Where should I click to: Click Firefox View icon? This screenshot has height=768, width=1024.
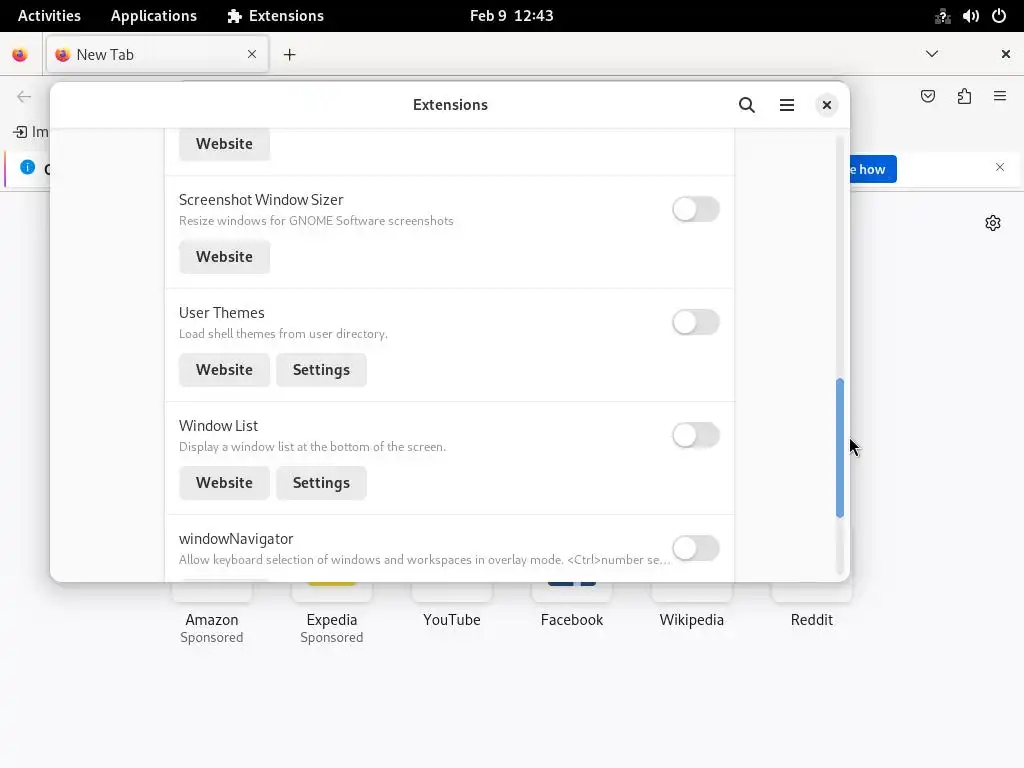pos(20,54)
